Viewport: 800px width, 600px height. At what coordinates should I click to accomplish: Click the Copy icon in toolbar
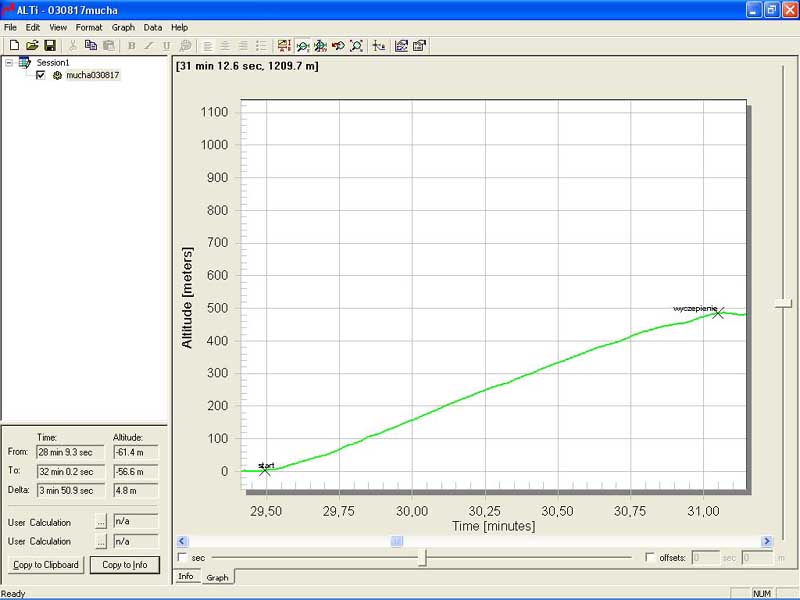(91, 46)
